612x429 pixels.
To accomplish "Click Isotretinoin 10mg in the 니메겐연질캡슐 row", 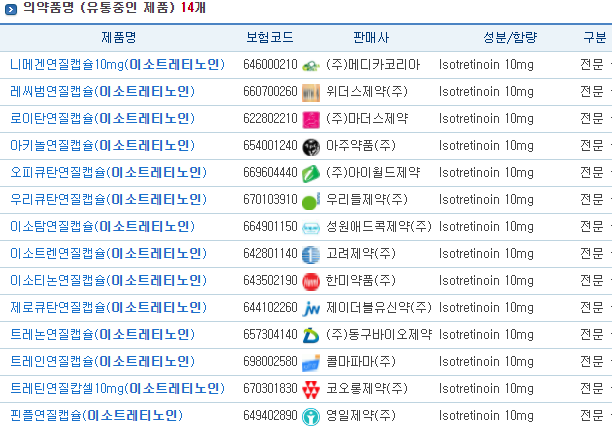I will pyautogui.click(x=486, y=64).
